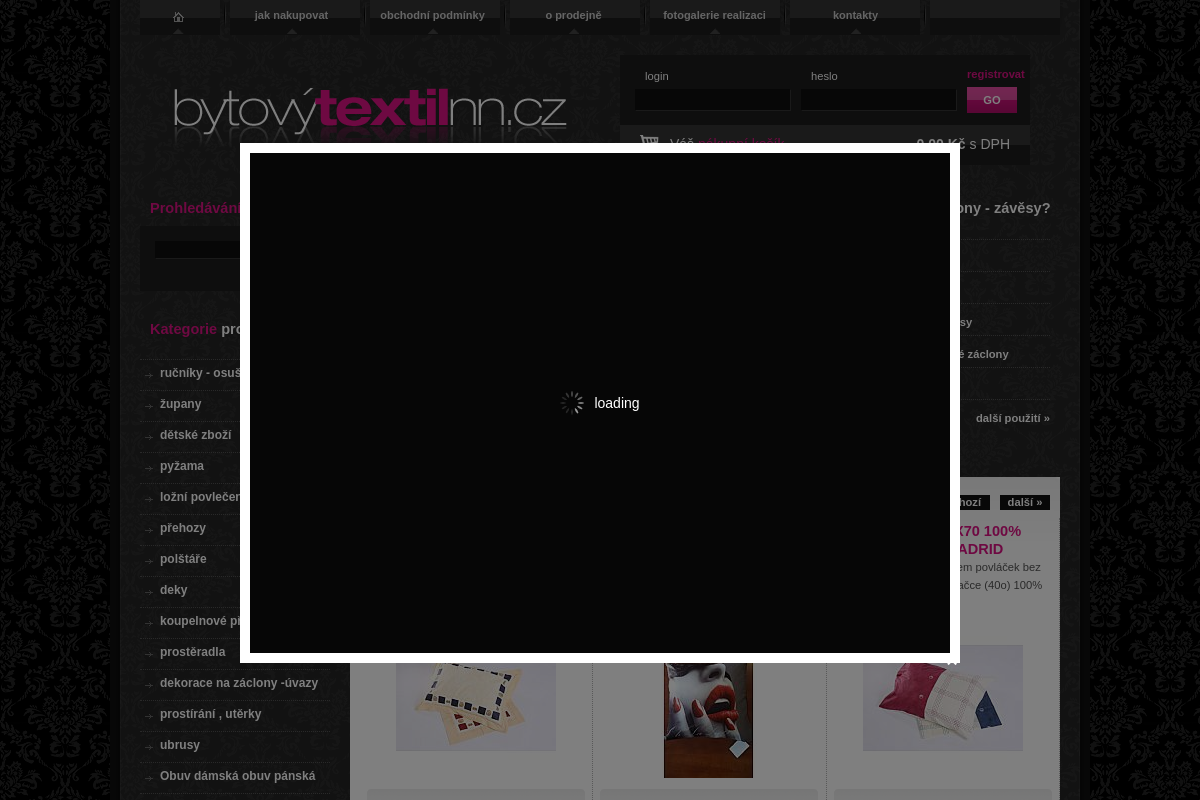The image size is (1200, 800).
Task: Open the 'dekorace na záclony -úvazy' category
Action: point(238,683)
